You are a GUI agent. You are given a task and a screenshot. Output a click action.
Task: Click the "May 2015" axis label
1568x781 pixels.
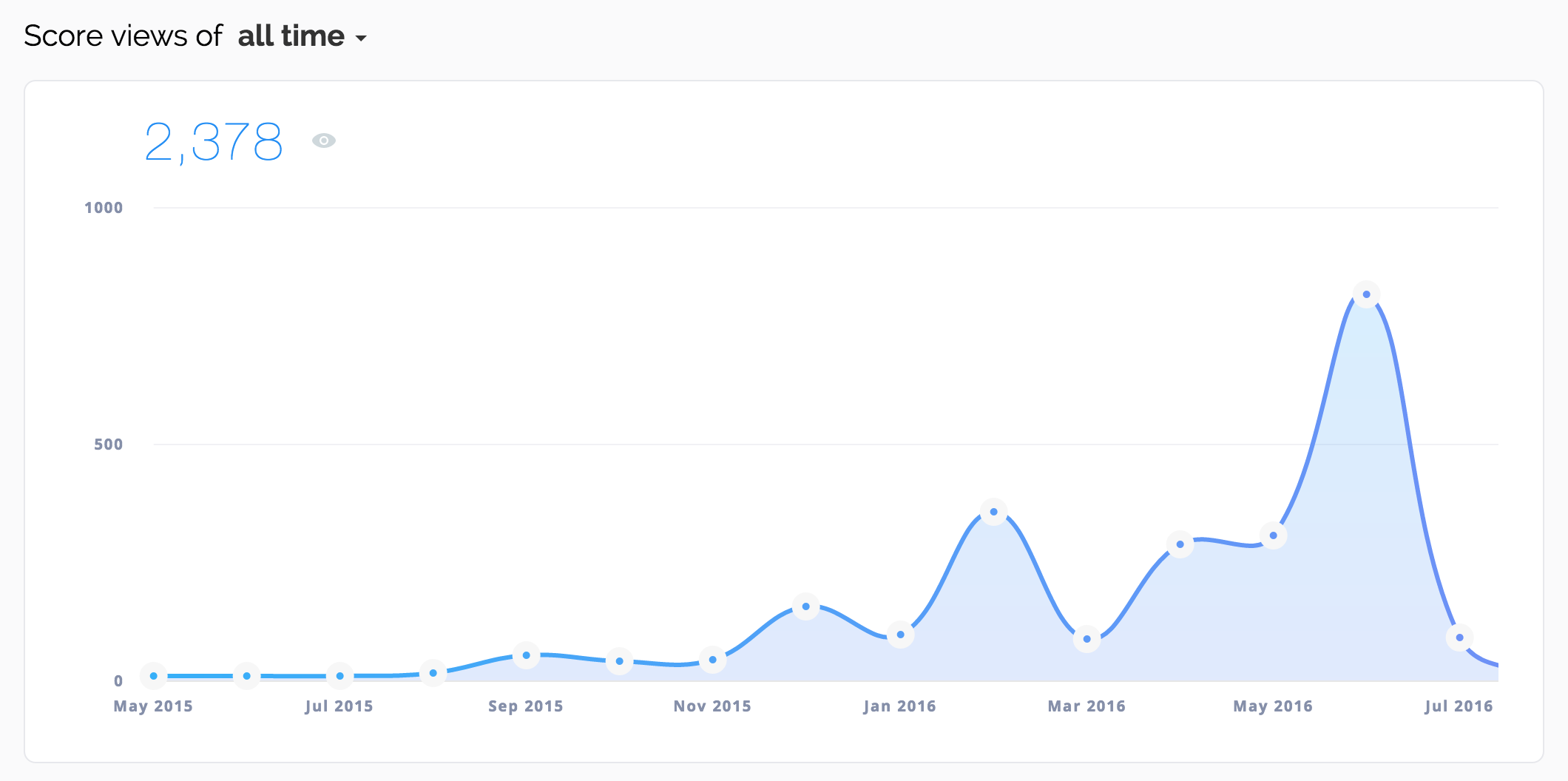153,706
